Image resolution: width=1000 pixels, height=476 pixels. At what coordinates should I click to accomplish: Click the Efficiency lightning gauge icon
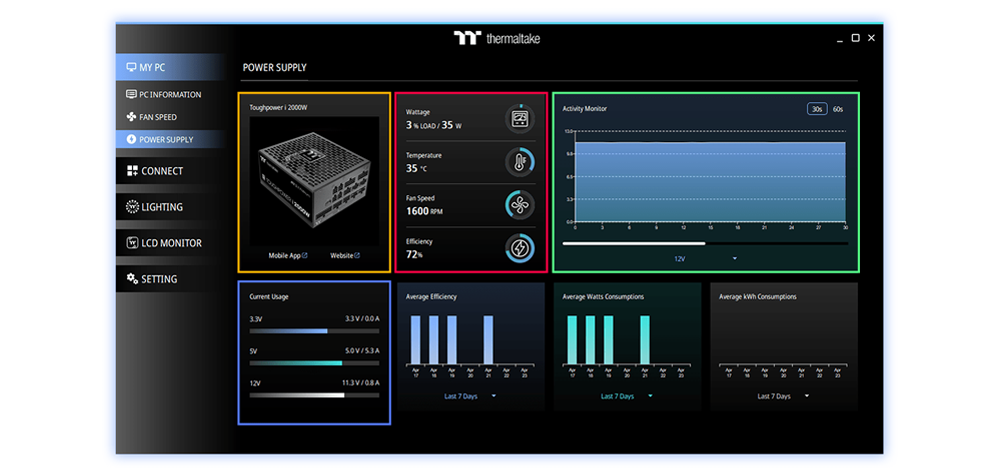[x=520, y=248]
